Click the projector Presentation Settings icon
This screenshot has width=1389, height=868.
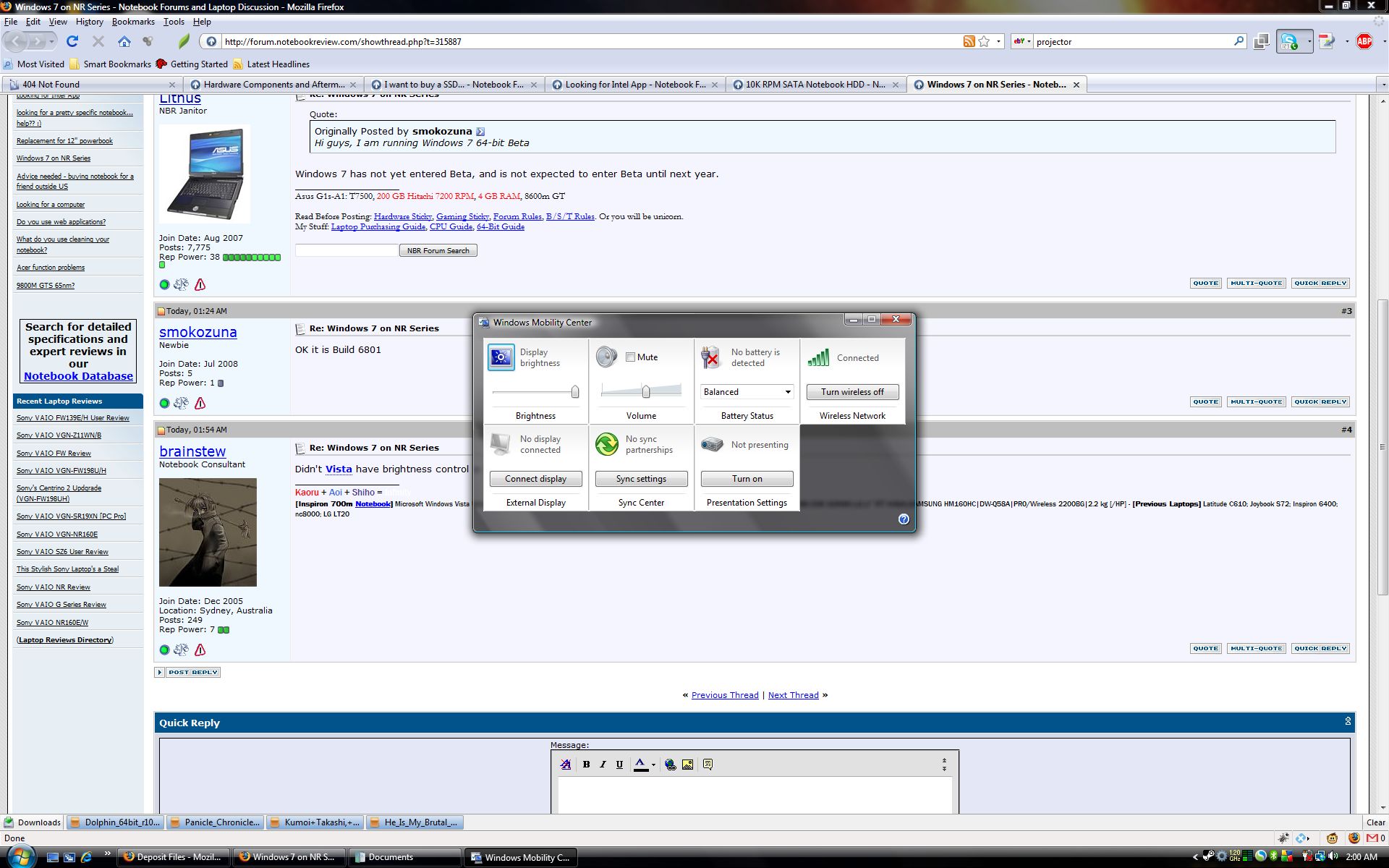[711, 444]
